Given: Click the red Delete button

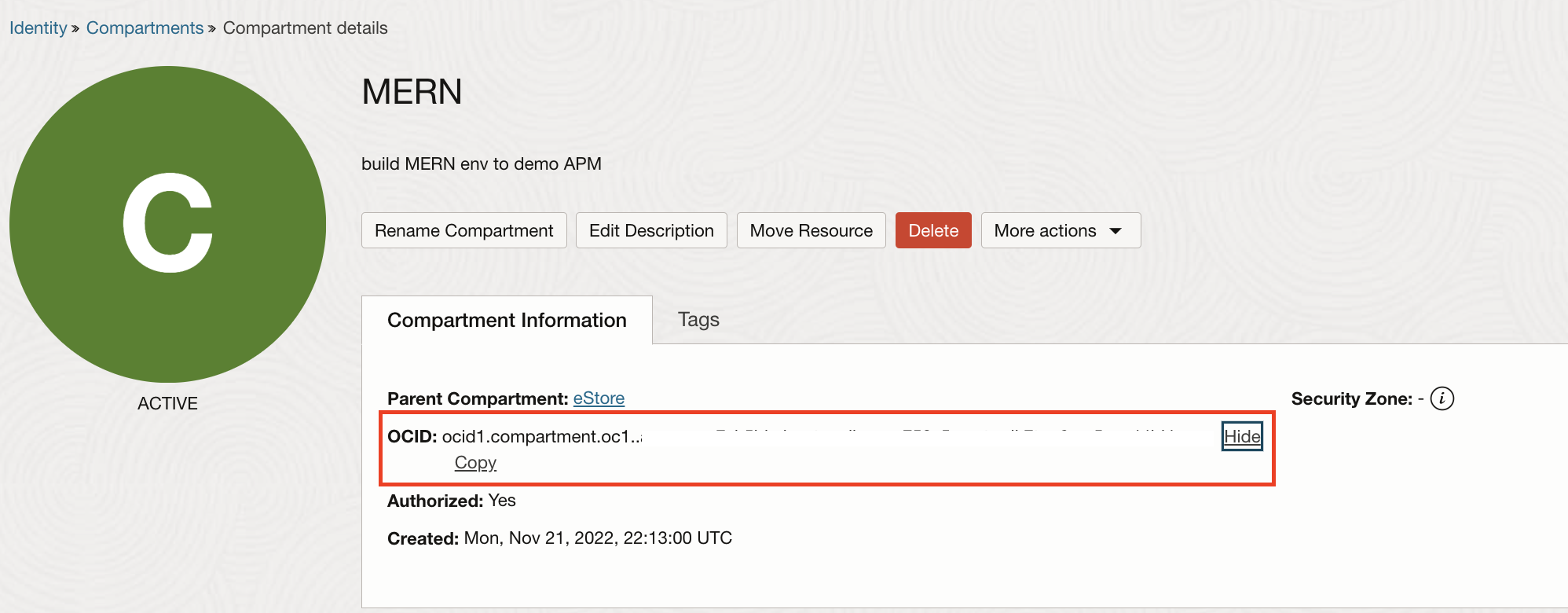Looking at the screenshot, I should point(933,230).
